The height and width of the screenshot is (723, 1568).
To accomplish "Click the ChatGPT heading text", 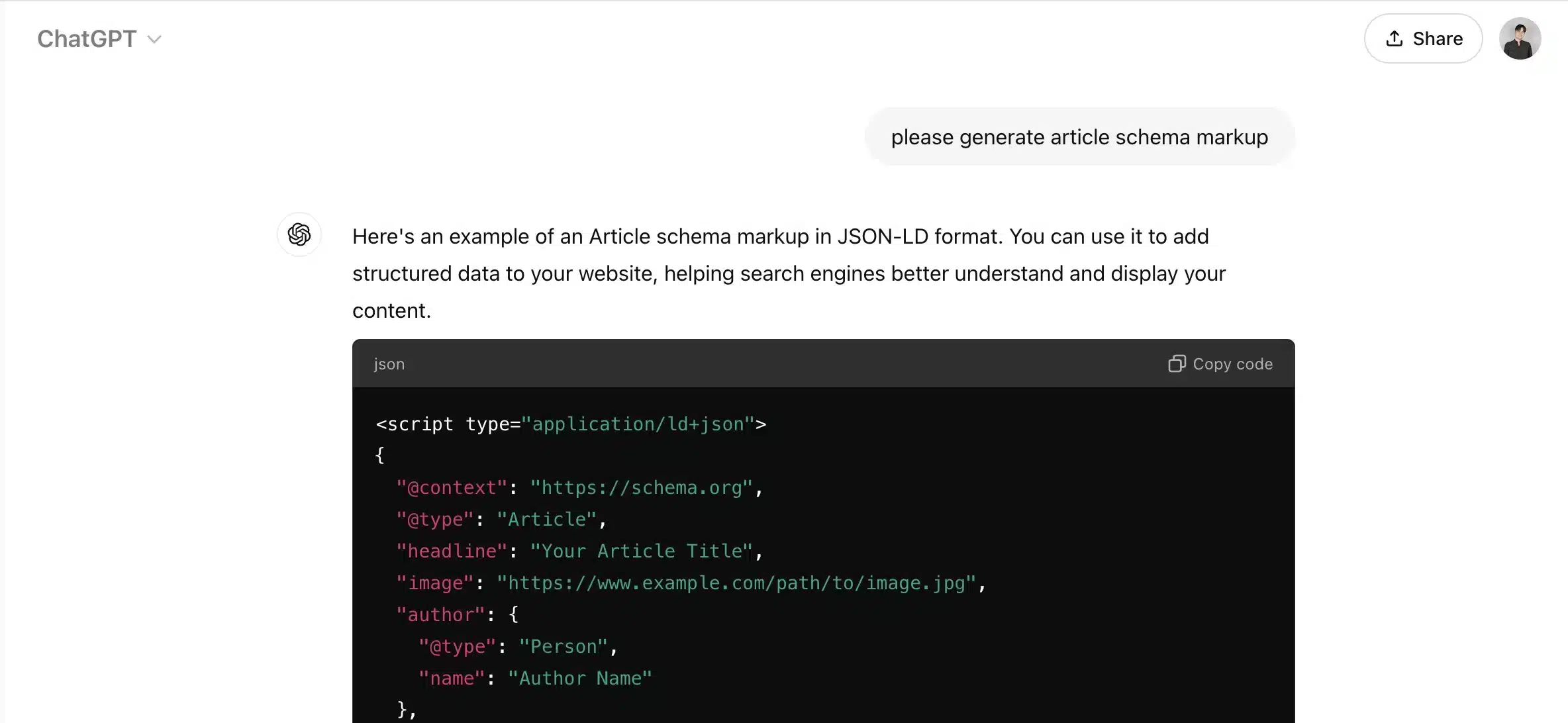I will (86, 38).
